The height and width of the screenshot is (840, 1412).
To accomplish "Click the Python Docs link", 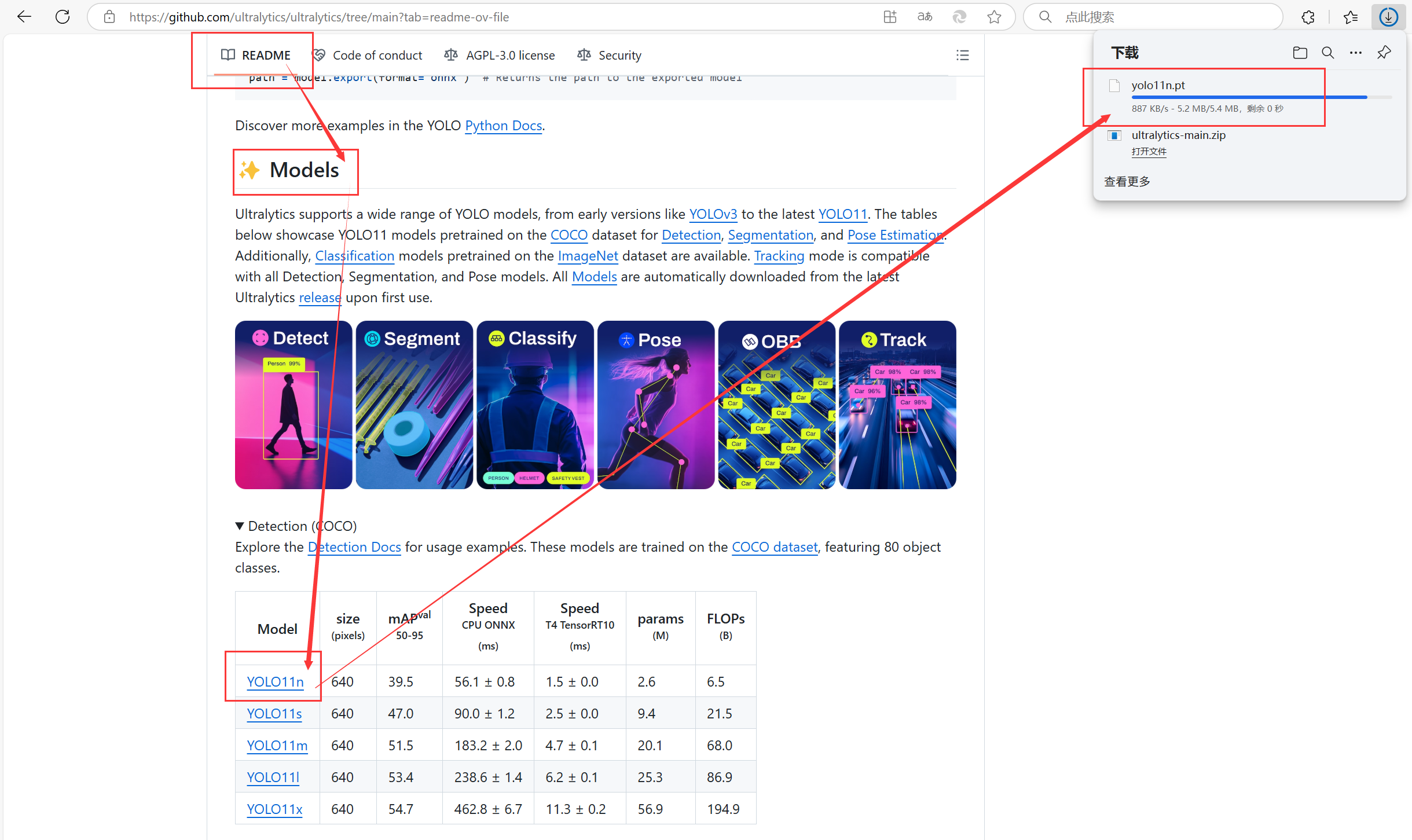I will tap(503, 126).
